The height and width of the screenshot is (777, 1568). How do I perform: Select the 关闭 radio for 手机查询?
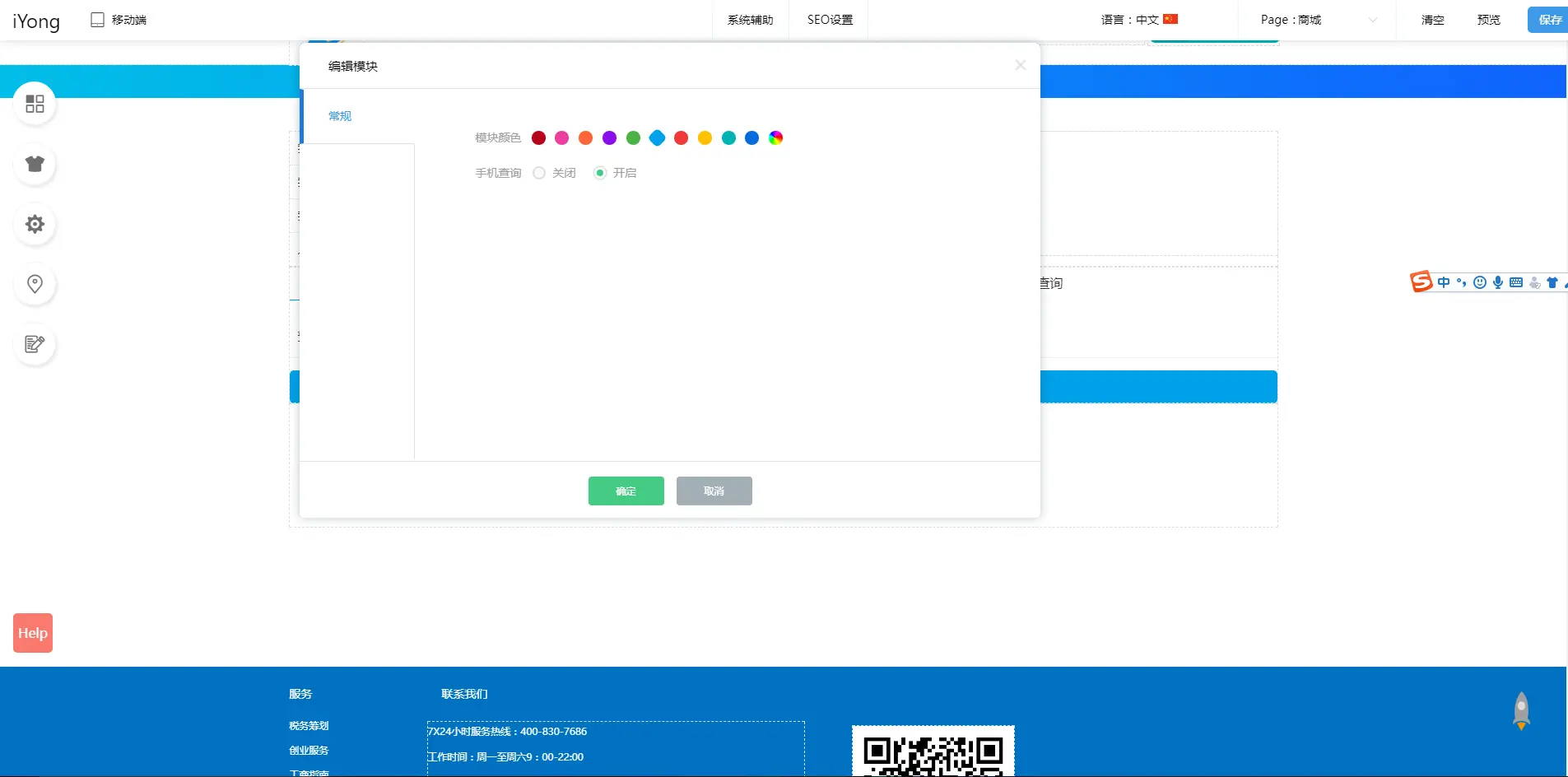pyautogui.click(x=539, y=173)
